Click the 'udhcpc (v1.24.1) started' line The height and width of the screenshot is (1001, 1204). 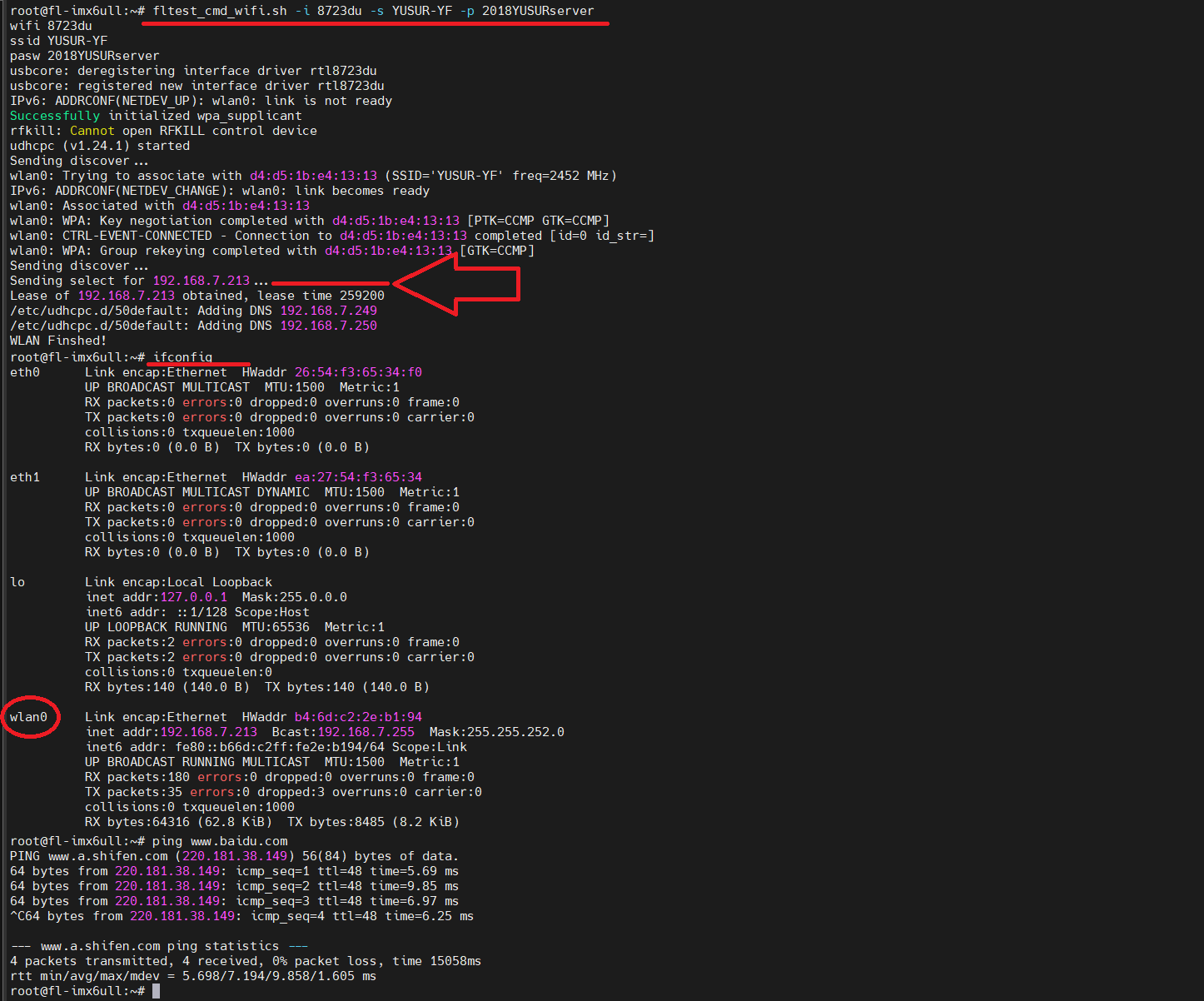[100, 146]
